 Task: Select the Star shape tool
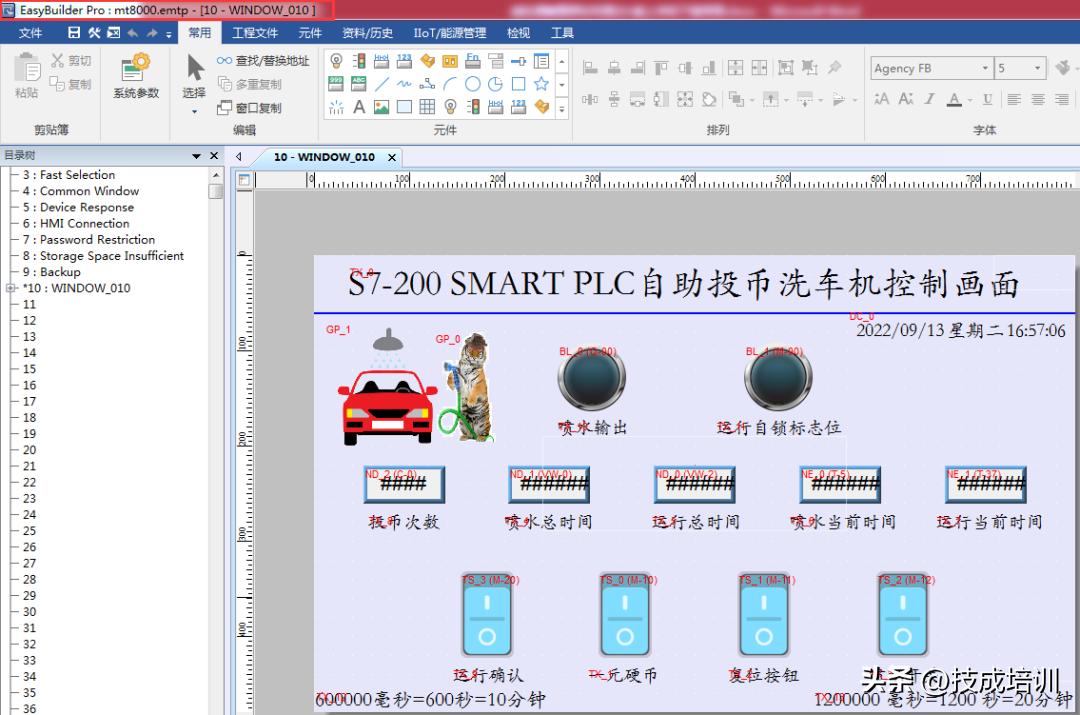pyautogui.click(x=541, y=84)
